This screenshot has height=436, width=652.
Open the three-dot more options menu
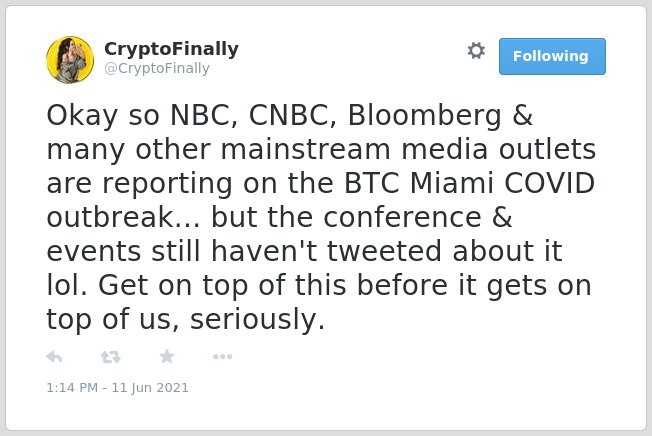point(222,357)
